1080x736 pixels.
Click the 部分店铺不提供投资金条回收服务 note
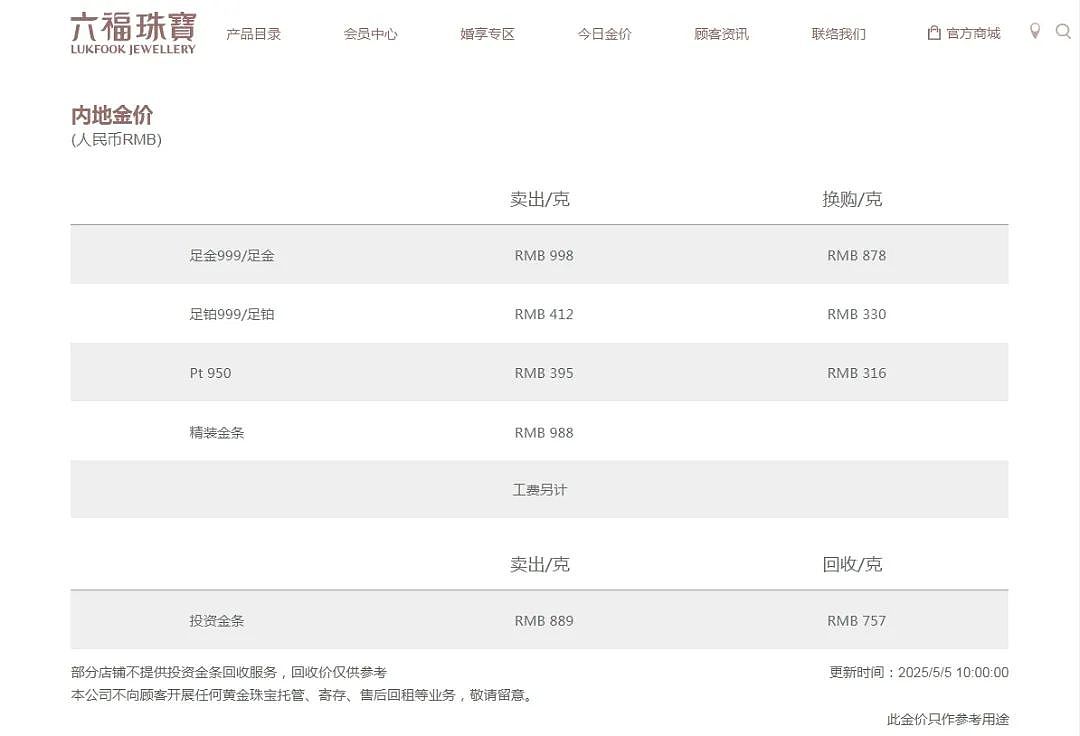click(x=229, y=673)
